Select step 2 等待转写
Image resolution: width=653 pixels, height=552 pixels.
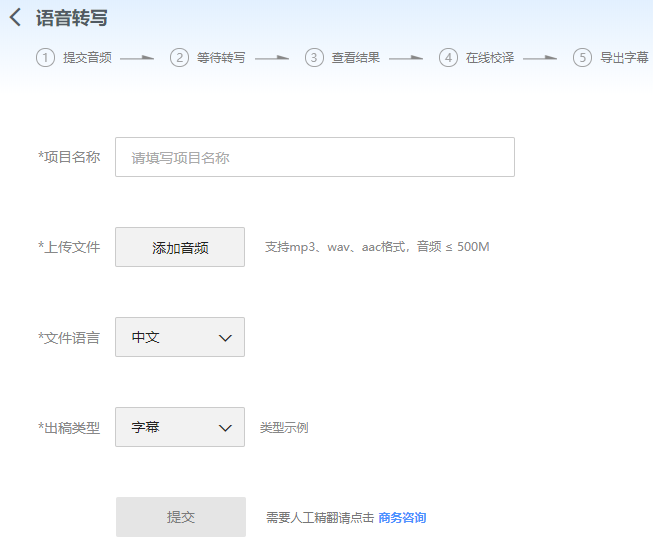click(x=208, y=57)
